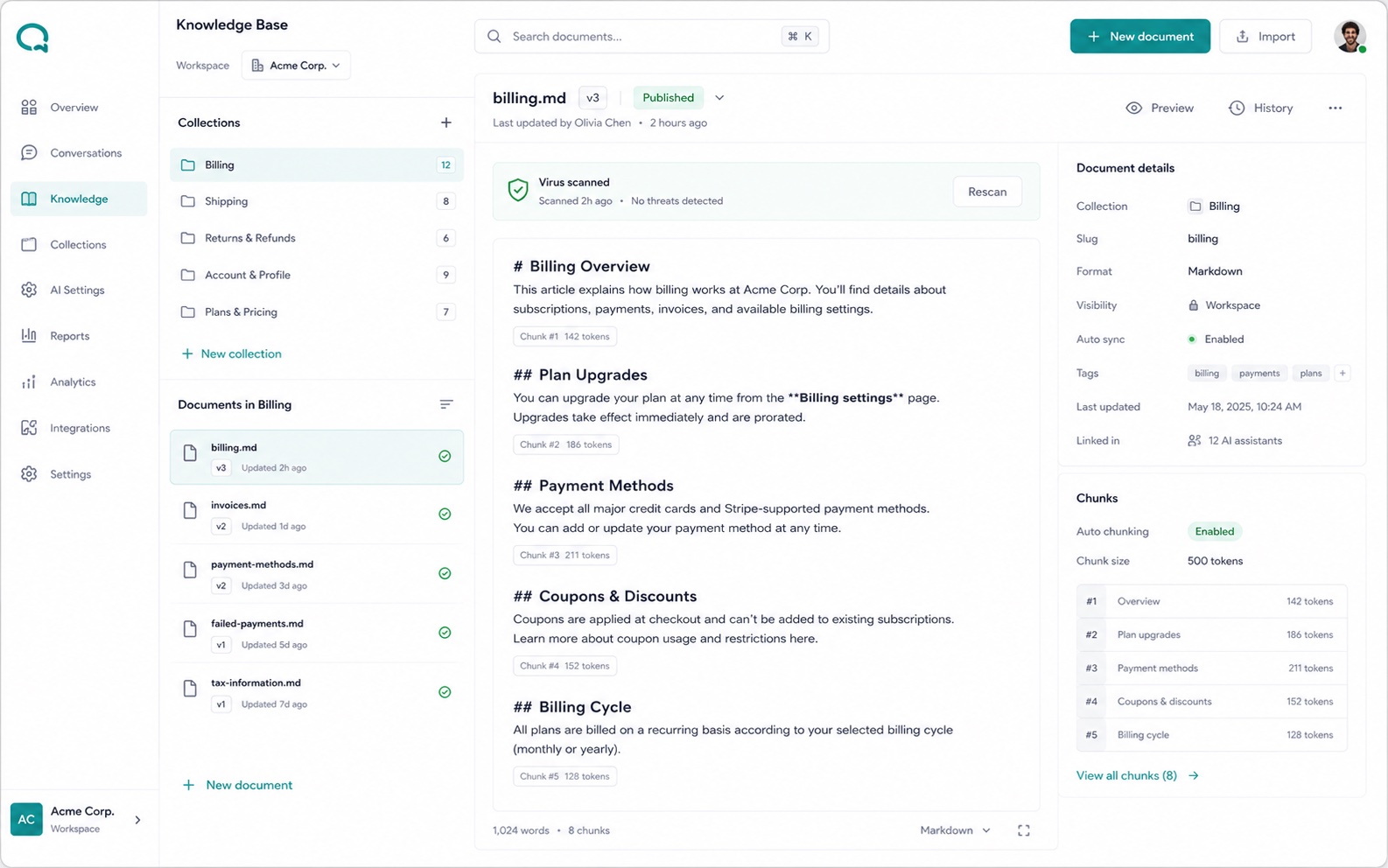Go to Conversations in the sidebar

(79, 153)
